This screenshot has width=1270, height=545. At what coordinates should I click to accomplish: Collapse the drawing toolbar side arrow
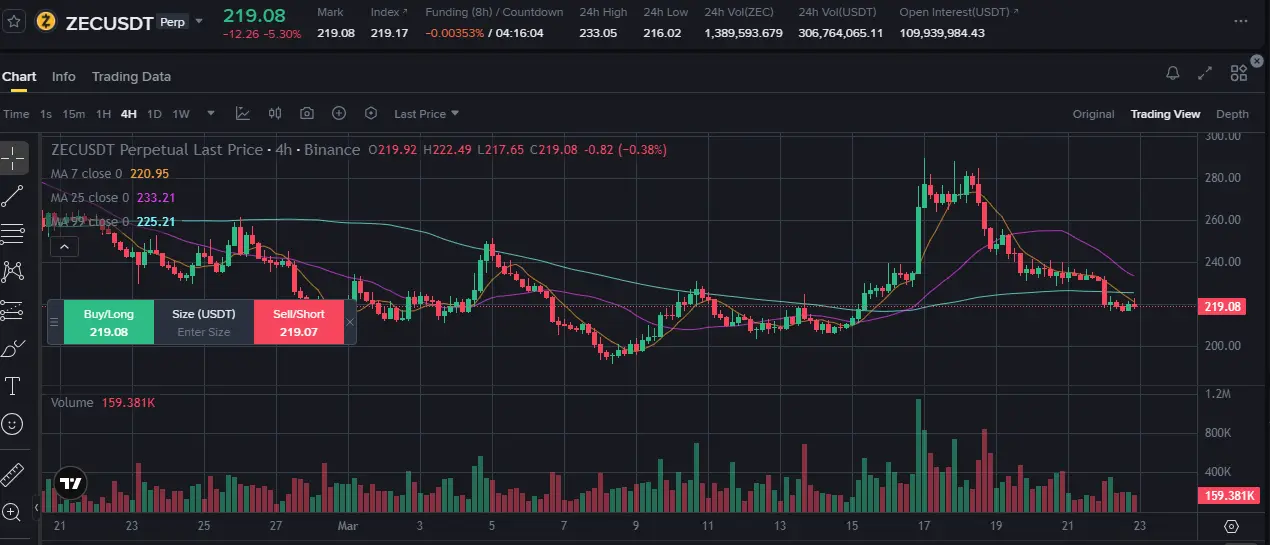[37, 508]
